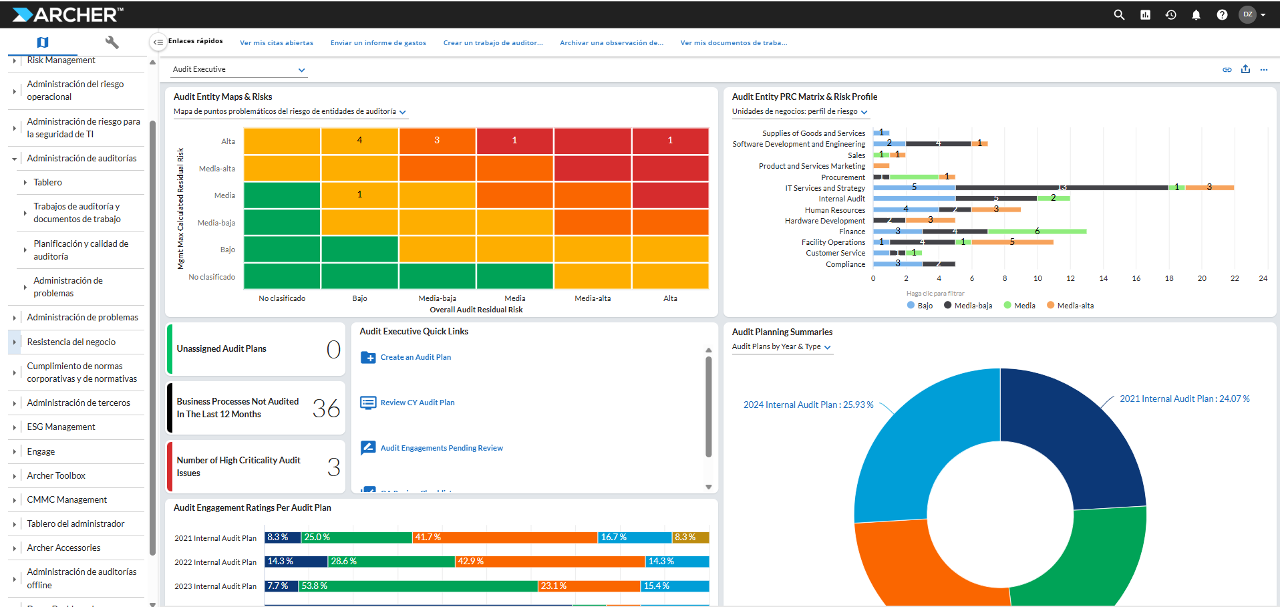Viewport: 1280px width, 608px height.
Task: Expand the Audit Plans by Year & Type dropdown
Action: [782, 347]
